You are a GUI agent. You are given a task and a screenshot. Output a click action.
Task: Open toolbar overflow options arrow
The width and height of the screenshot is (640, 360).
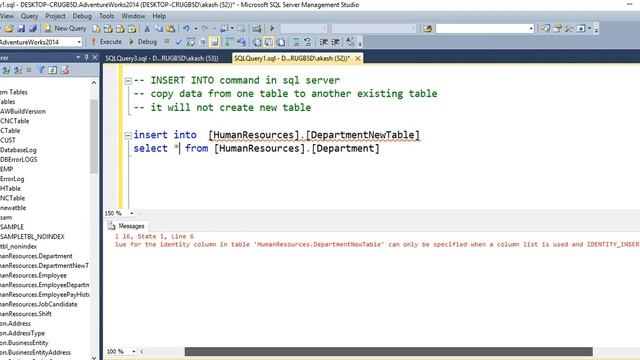596,30
